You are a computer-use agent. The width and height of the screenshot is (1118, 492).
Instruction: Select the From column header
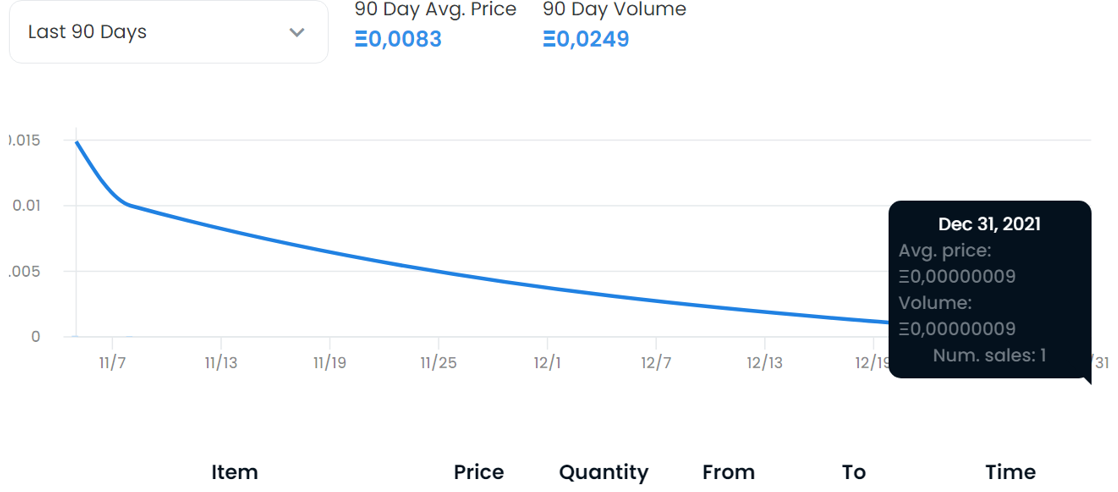[729, 472]
